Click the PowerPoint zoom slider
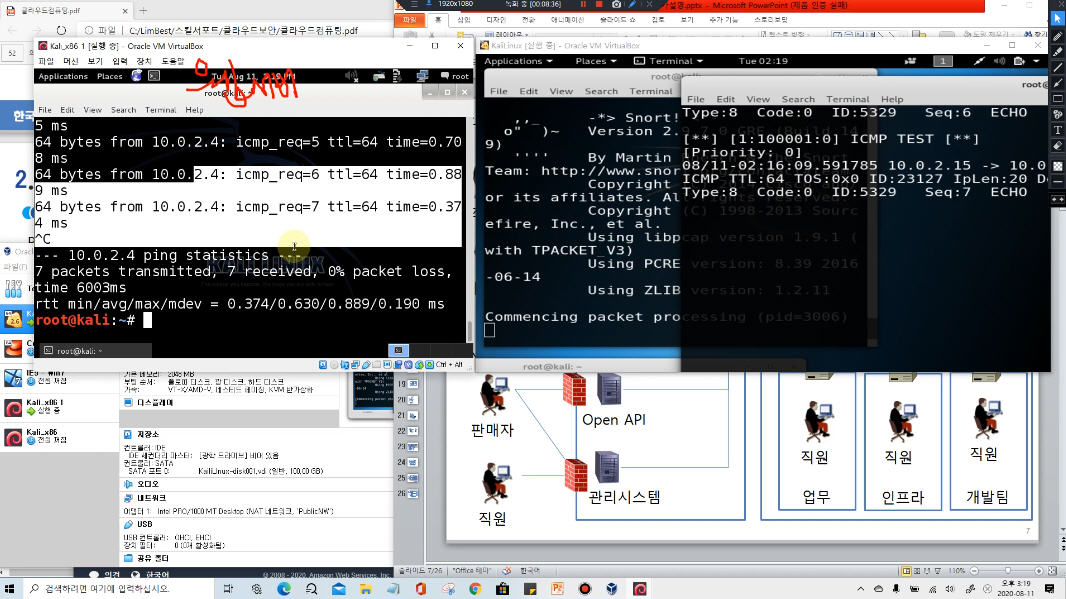 coord(1006,571)
